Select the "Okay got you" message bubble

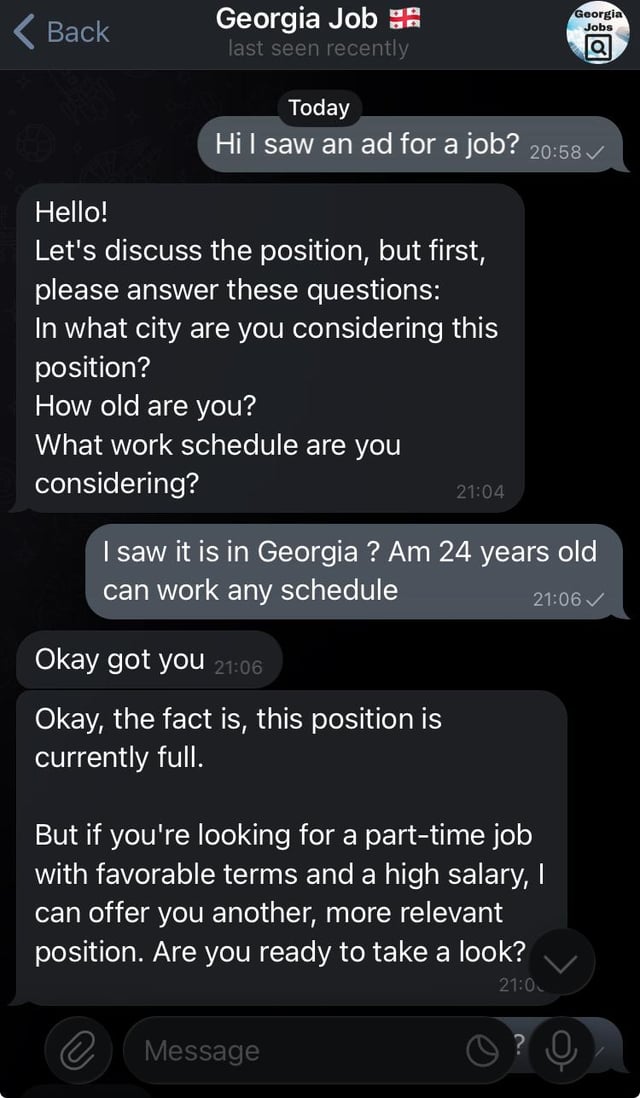(x=120, y=660)
